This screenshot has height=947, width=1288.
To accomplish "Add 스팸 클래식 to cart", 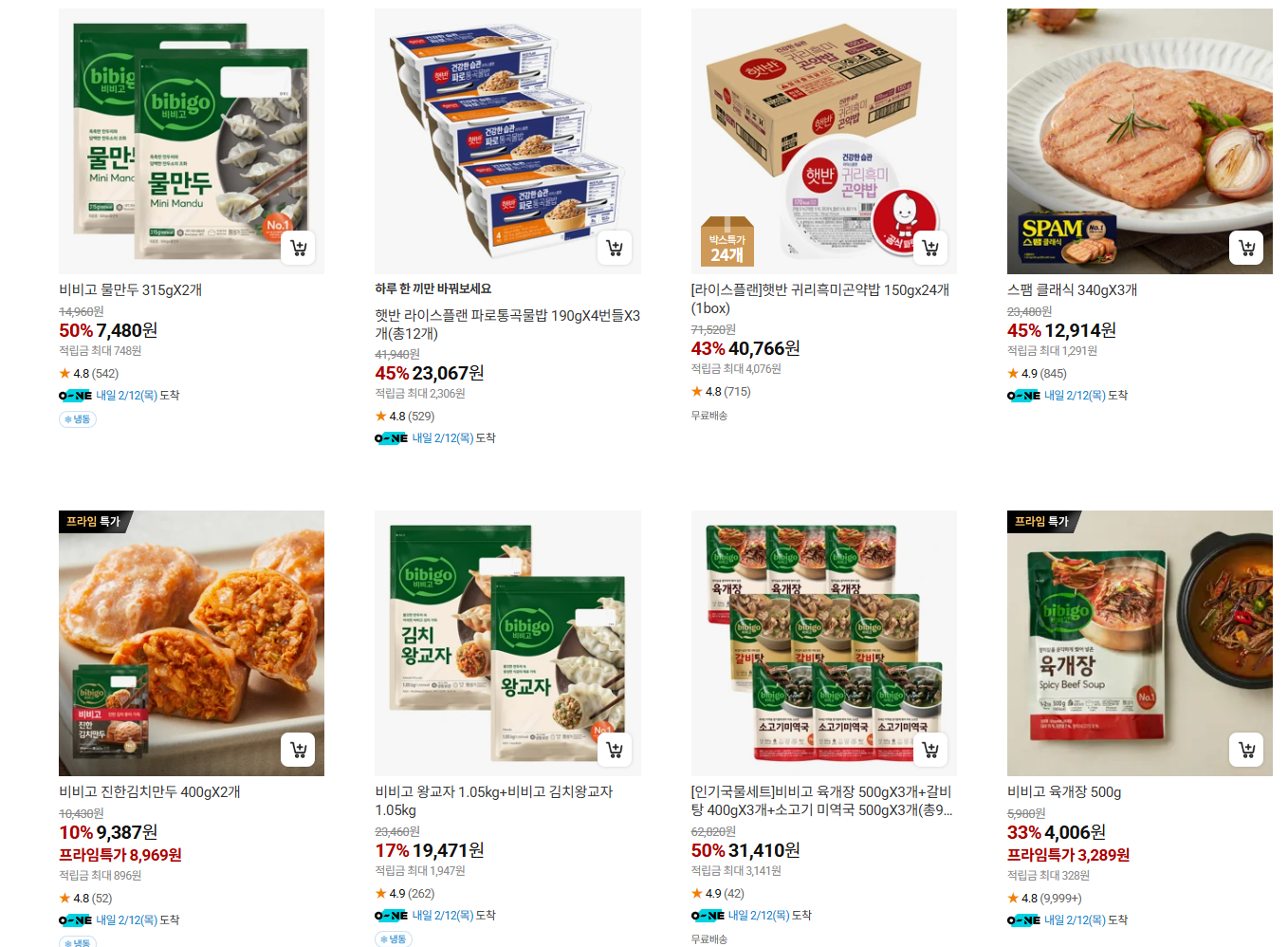I will coord(1247,249).
